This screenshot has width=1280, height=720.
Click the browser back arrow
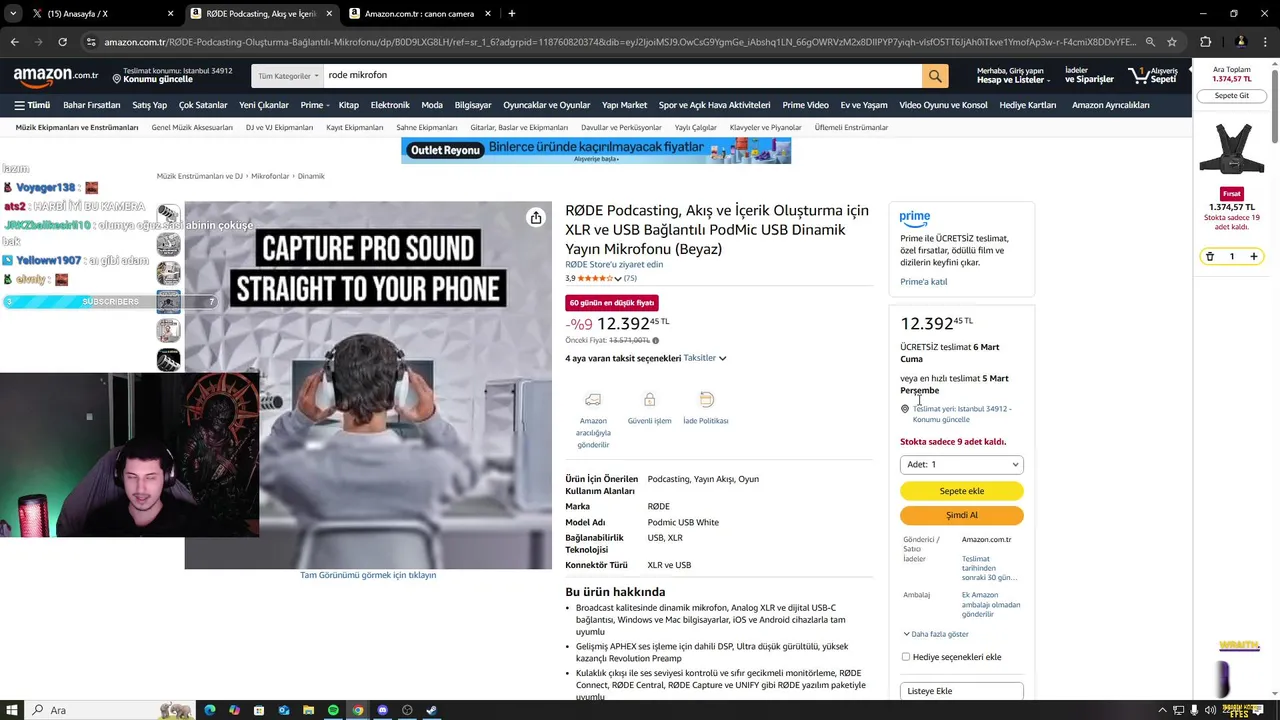tap(14, 42)
